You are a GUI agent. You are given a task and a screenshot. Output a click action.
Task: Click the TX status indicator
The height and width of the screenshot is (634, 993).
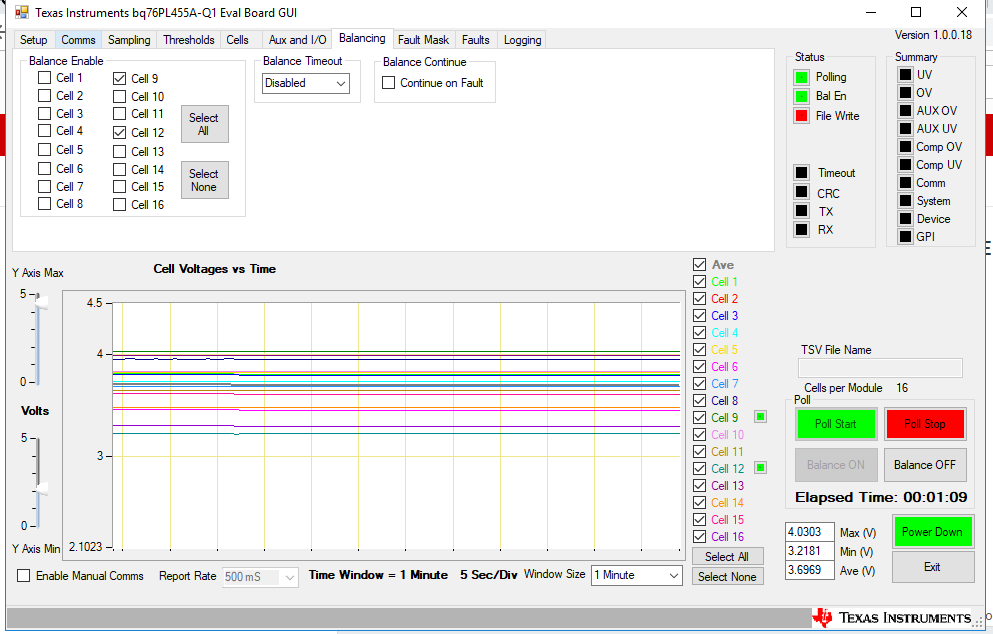pyautogui.click(x=801, y=211)
